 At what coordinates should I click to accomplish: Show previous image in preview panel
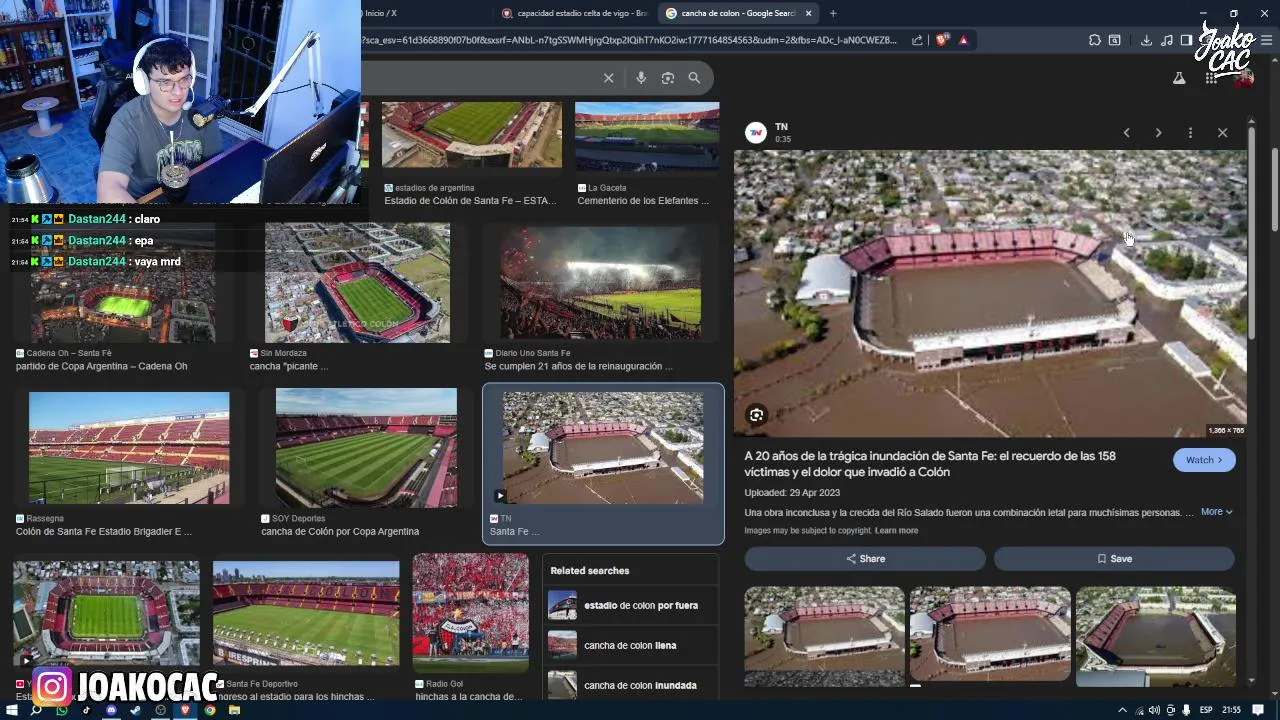pyautogui.click(x=1126, y=132)
